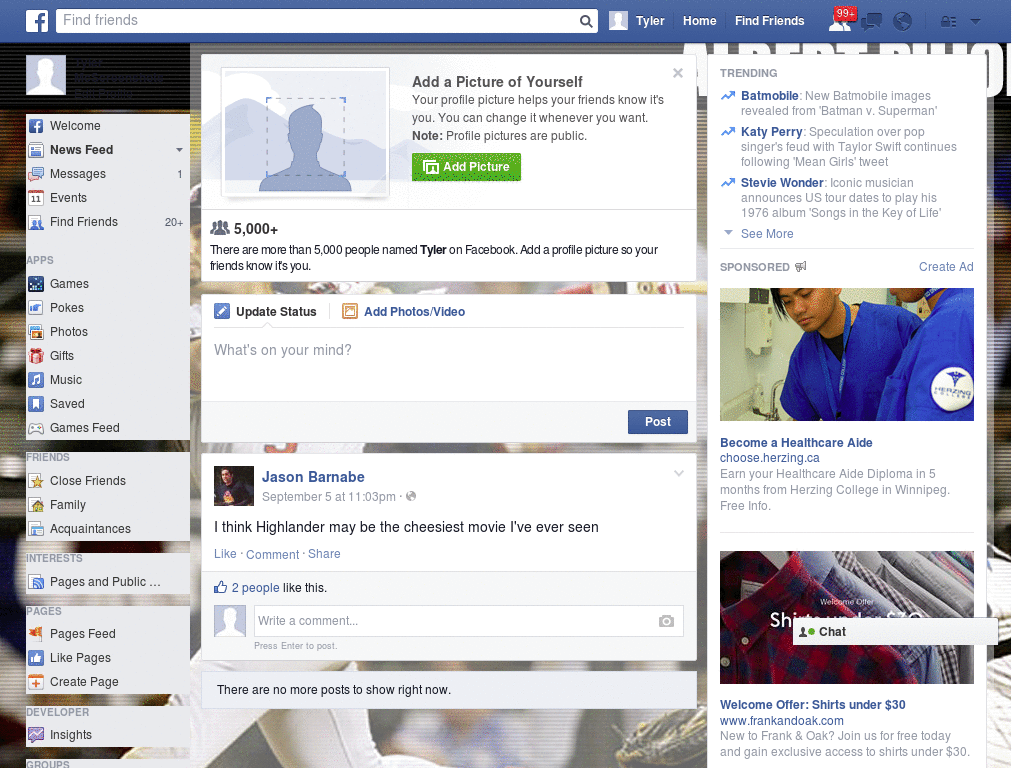Viewport: 1024px width, 768px height.
Task: Click the Create Ad link
Action: point(946,266)
